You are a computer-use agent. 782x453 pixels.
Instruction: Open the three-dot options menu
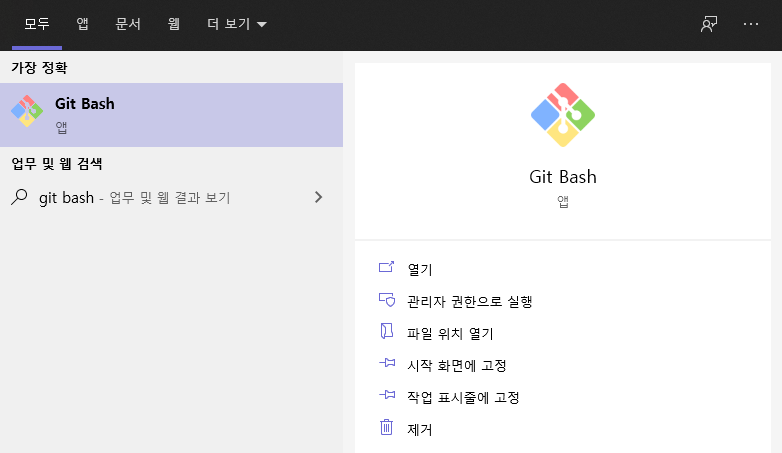751,24
